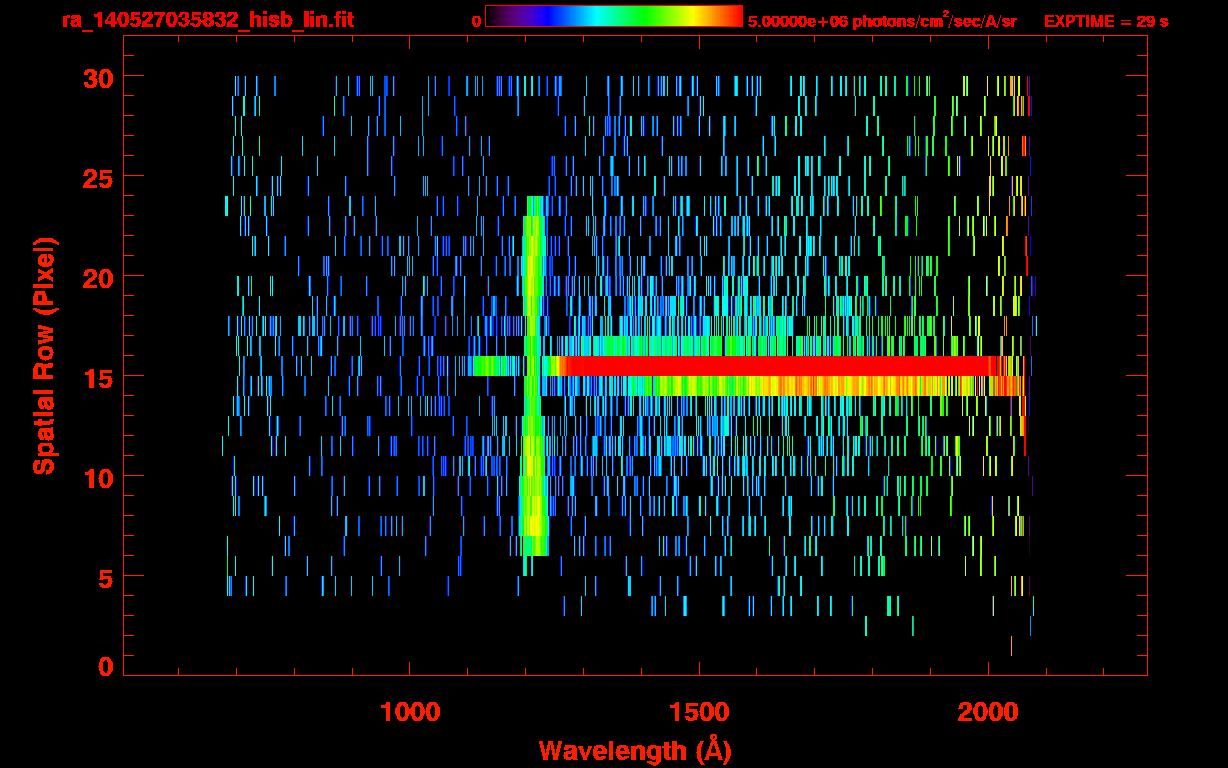The image size is (1228, 768).
Task: Click the x-axis tick label 1500
Action: (x=699, y=712)
